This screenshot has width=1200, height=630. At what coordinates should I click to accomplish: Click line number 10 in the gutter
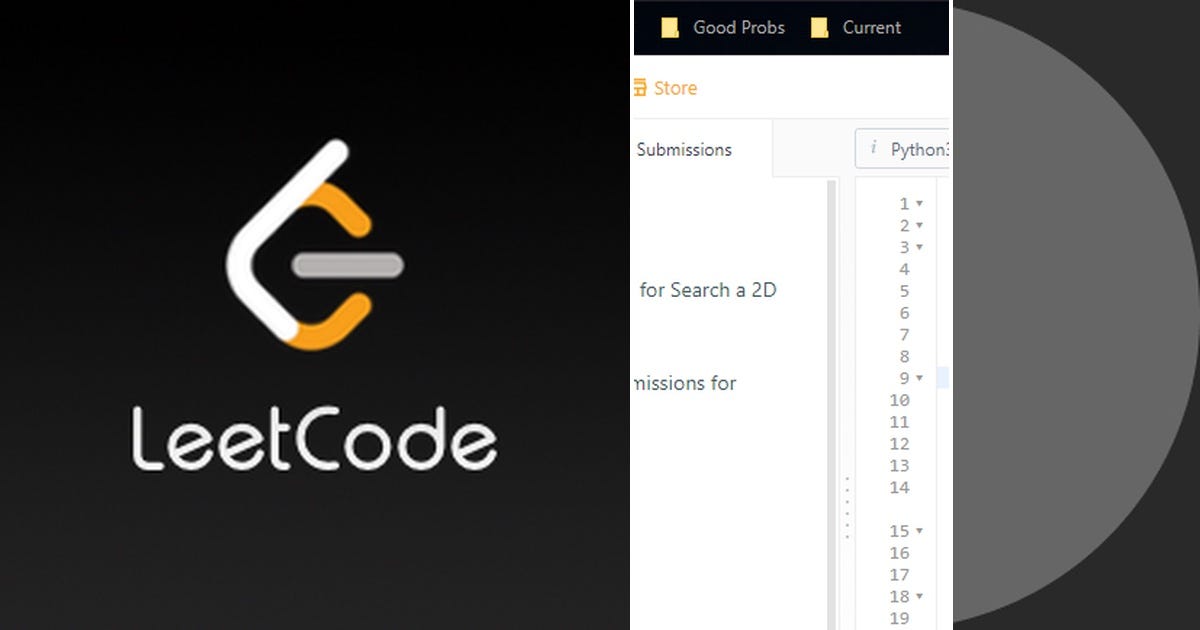[x=899, y=400]
